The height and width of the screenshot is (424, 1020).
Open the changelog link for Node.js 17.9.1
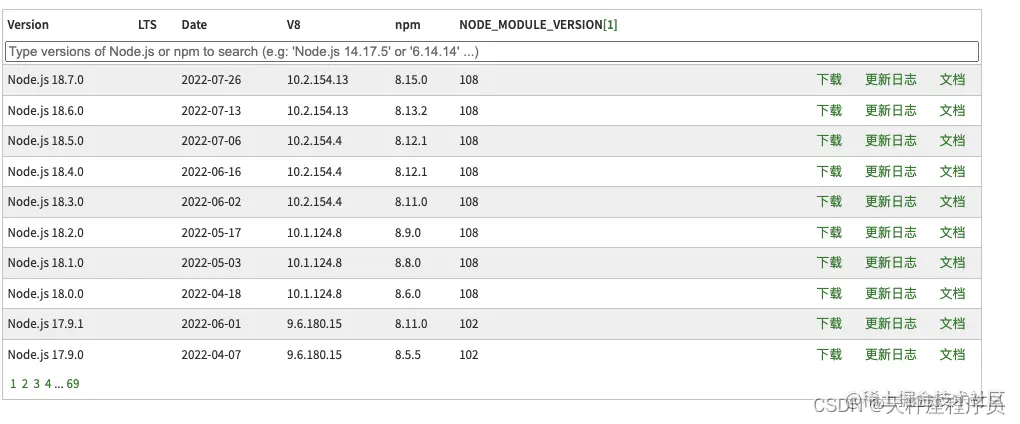tap(891, 324)
